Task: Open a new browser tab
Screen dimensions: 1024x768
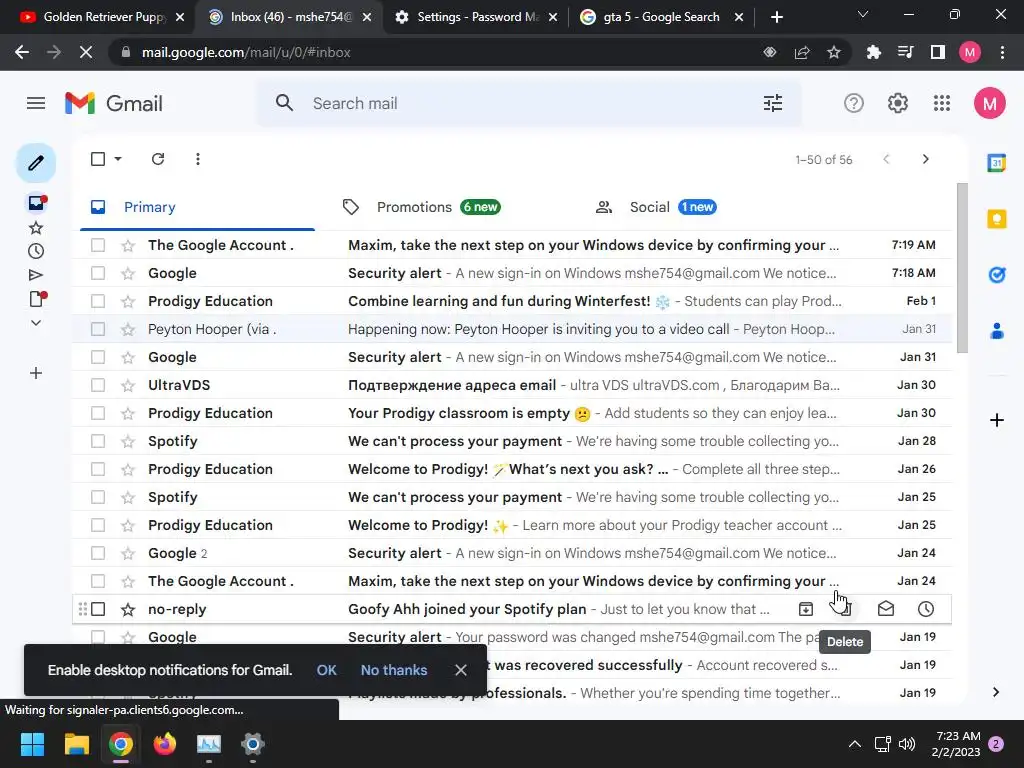Action: [776, 17]
